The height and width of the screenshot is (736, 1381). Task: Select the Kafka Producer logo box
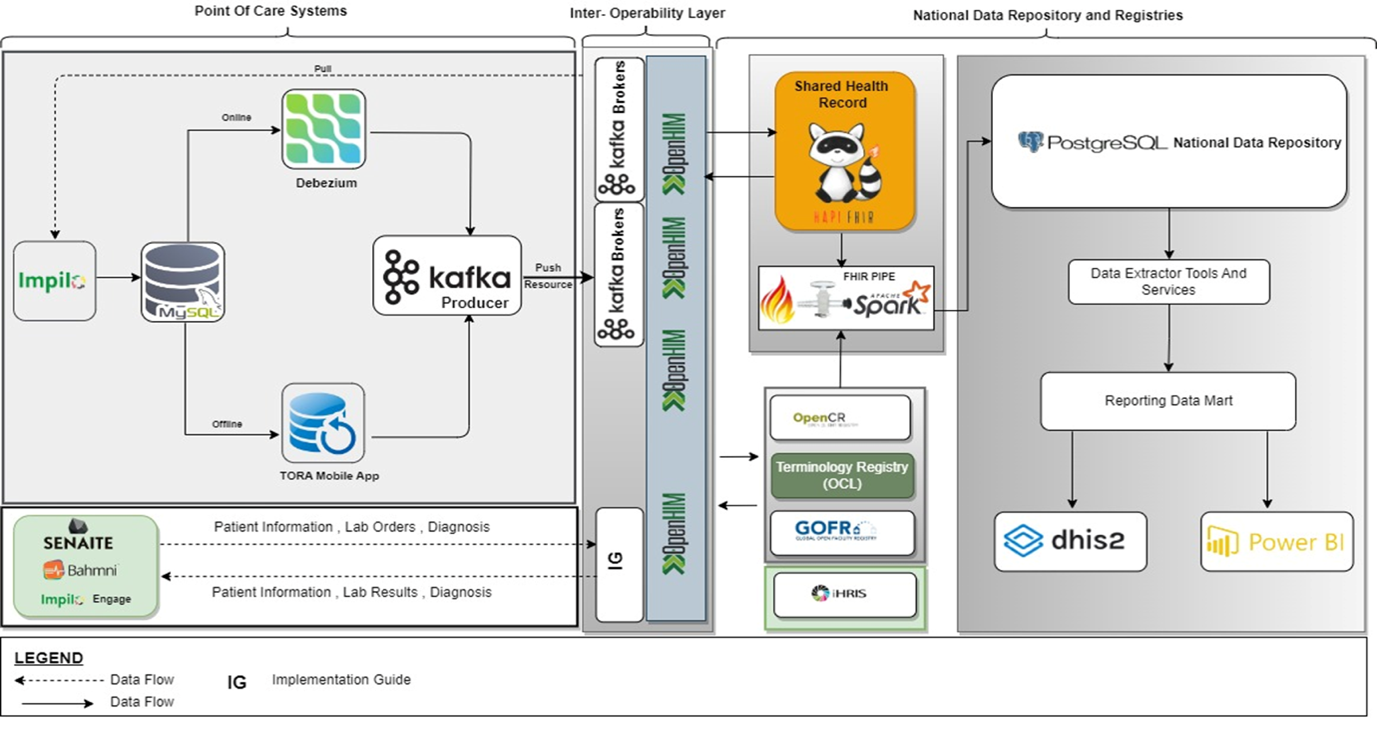pos(447,275)
